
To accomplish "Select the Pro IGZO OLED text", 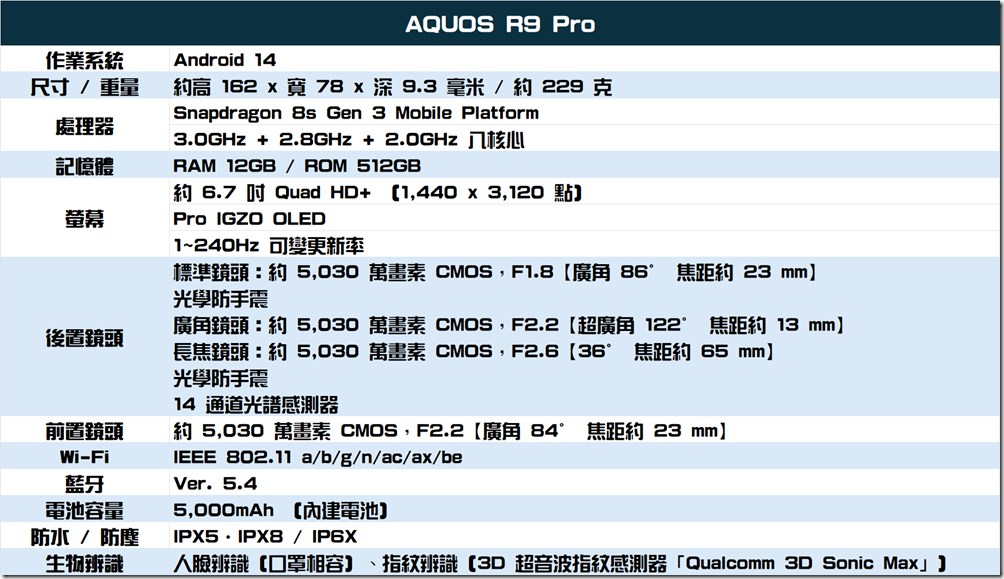I will click(x=249, y=218).
